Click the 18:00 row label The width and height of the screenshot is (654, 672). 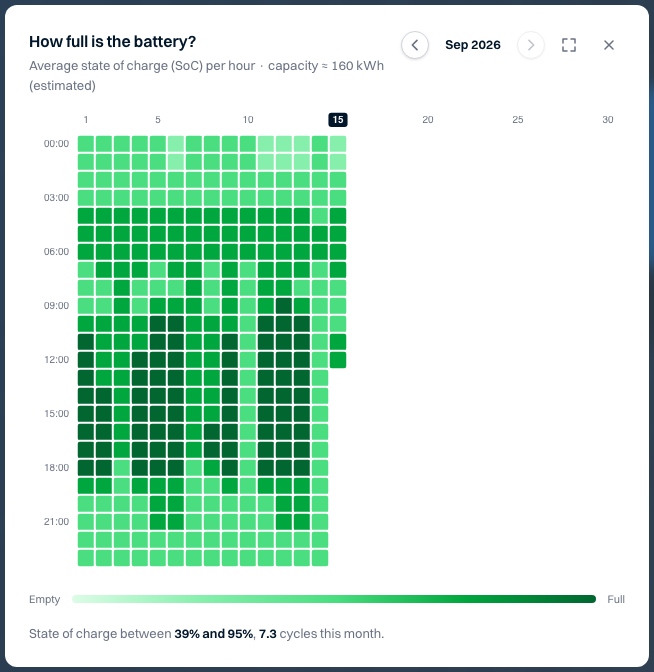[x=56, y=468]
